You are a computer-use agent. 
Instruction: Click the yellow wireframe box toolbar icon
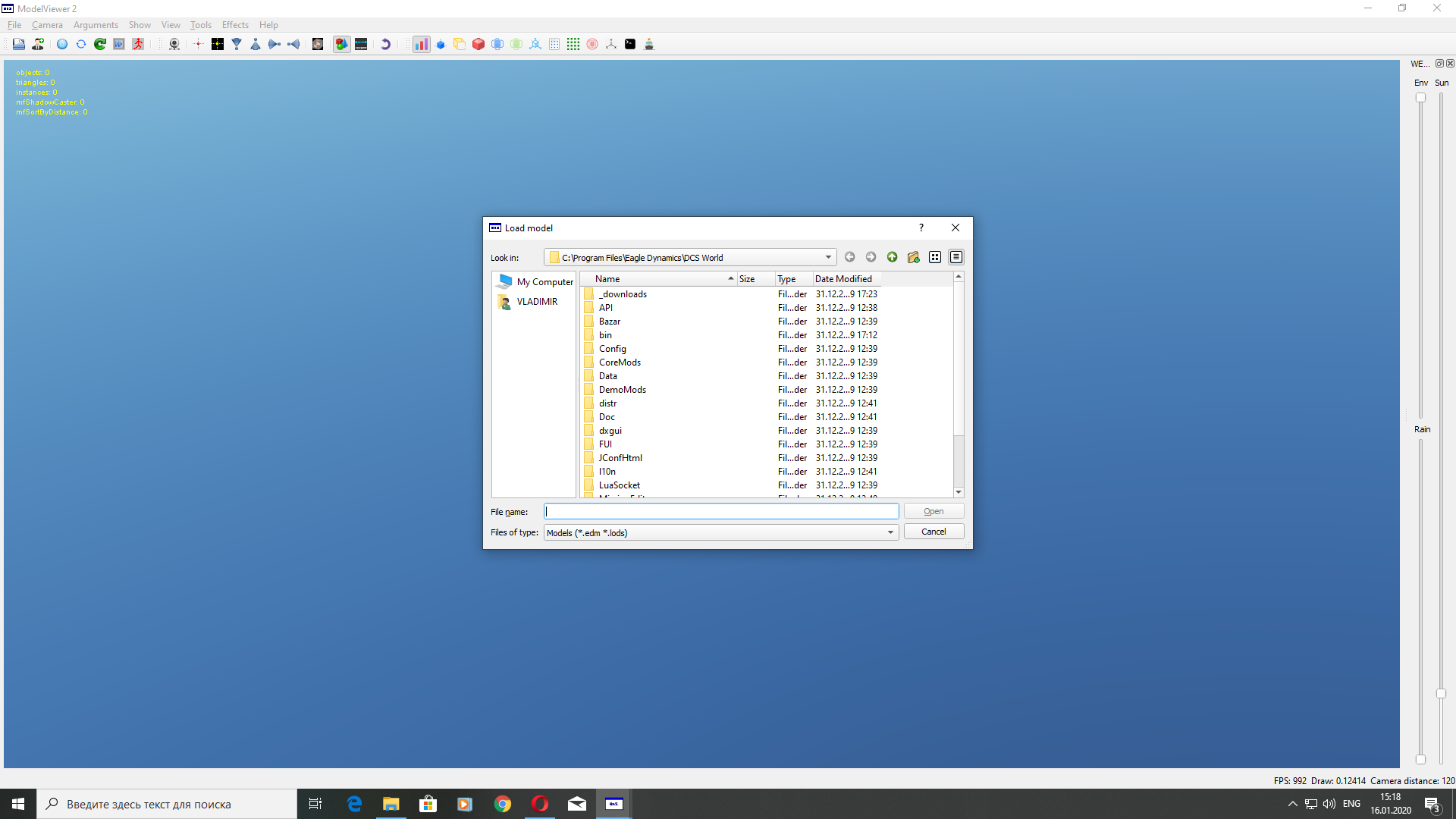(x=460, y=44)
